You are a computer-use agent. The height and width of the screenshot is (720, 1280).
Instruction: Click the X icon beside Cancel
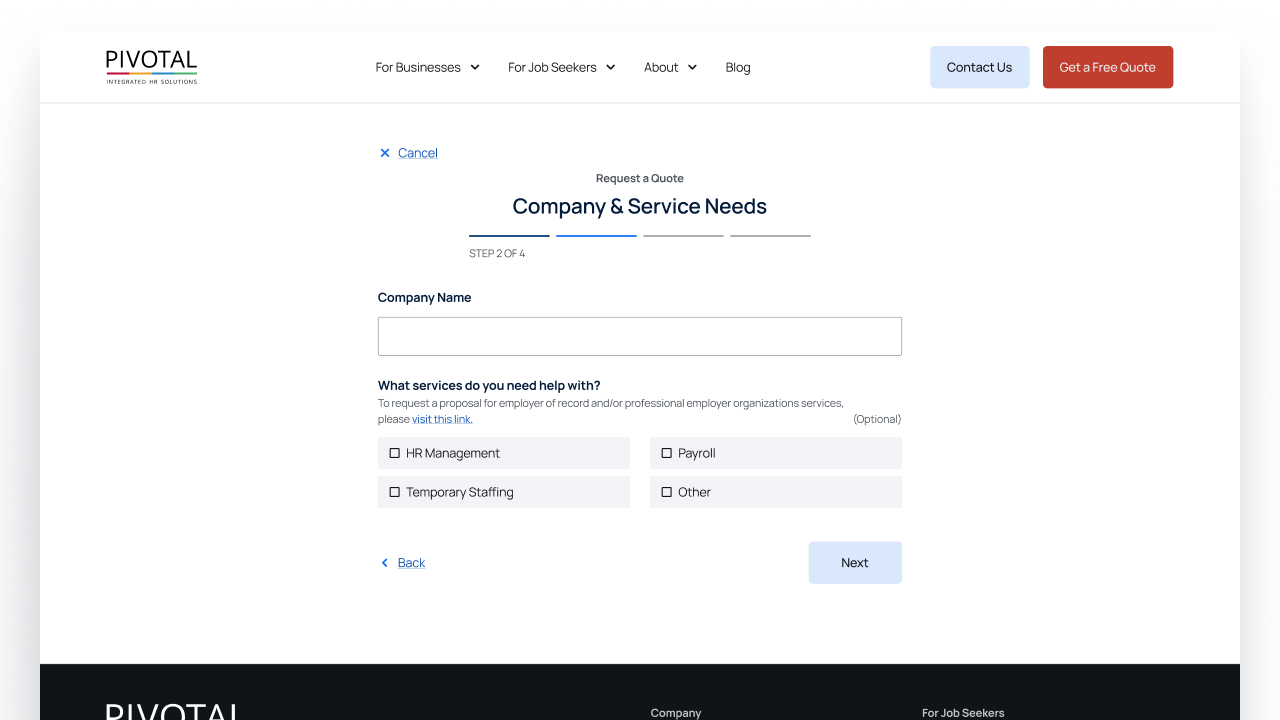tap(385, 153)
